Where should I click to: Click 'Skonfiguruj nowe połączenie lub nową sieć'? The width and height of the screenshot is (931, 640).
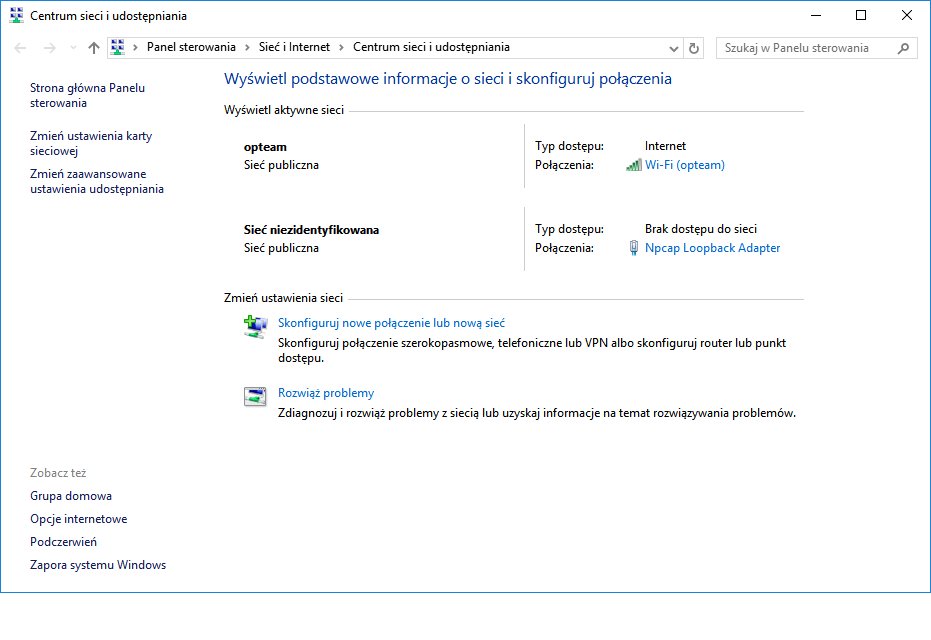[391, 323]
